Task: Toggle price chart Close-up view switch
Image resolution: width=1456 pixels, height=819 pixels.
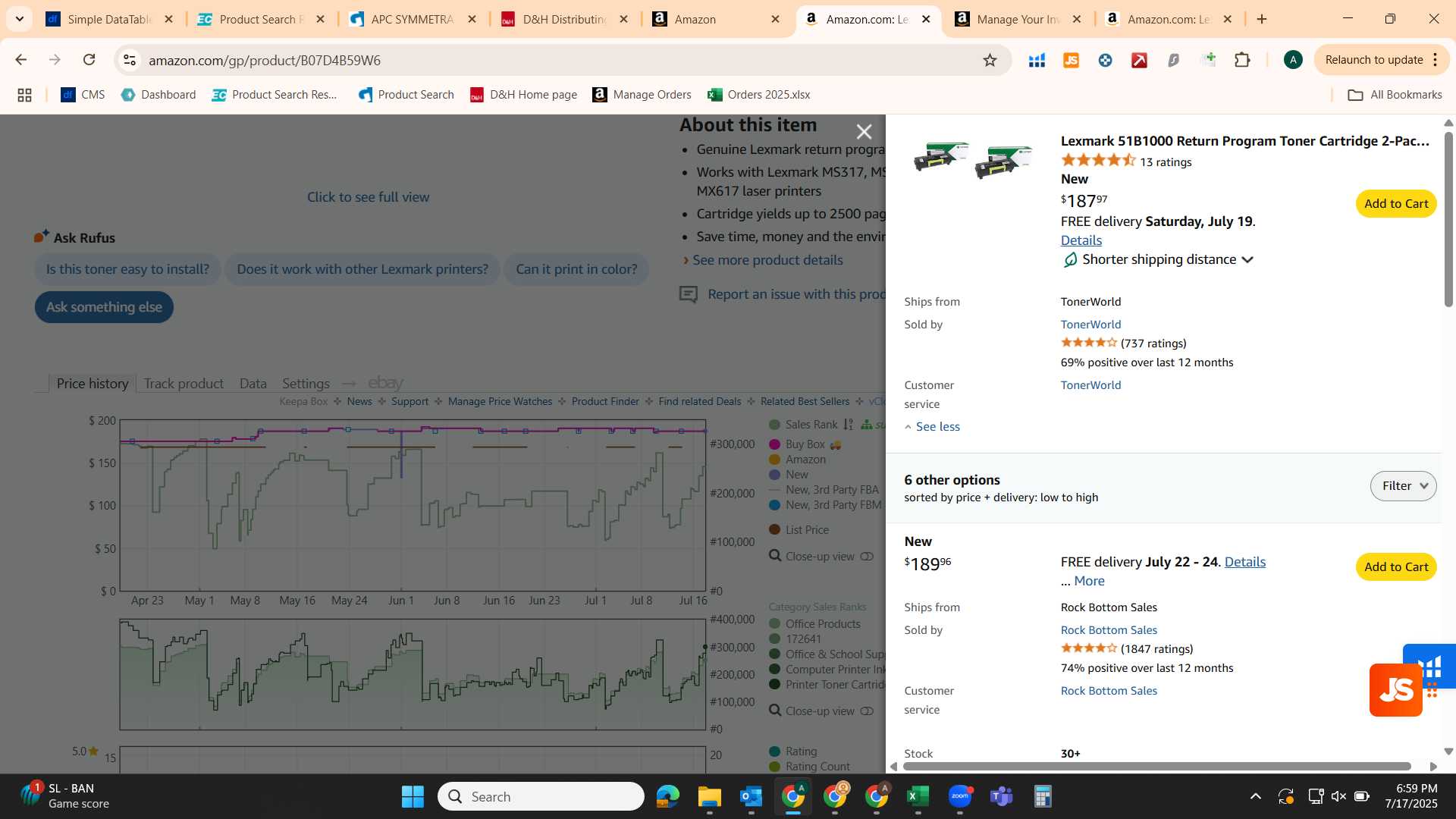Action: click(x=867, y=557)
